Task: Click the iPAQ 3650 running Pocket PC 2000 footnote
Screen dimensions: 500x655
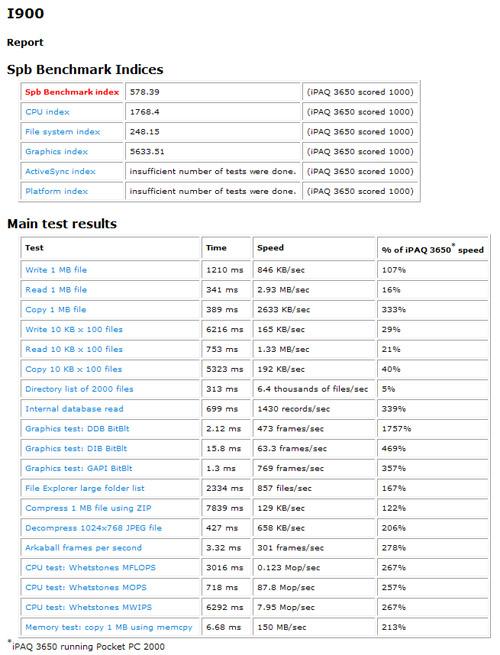Action: tap(86, 647)
